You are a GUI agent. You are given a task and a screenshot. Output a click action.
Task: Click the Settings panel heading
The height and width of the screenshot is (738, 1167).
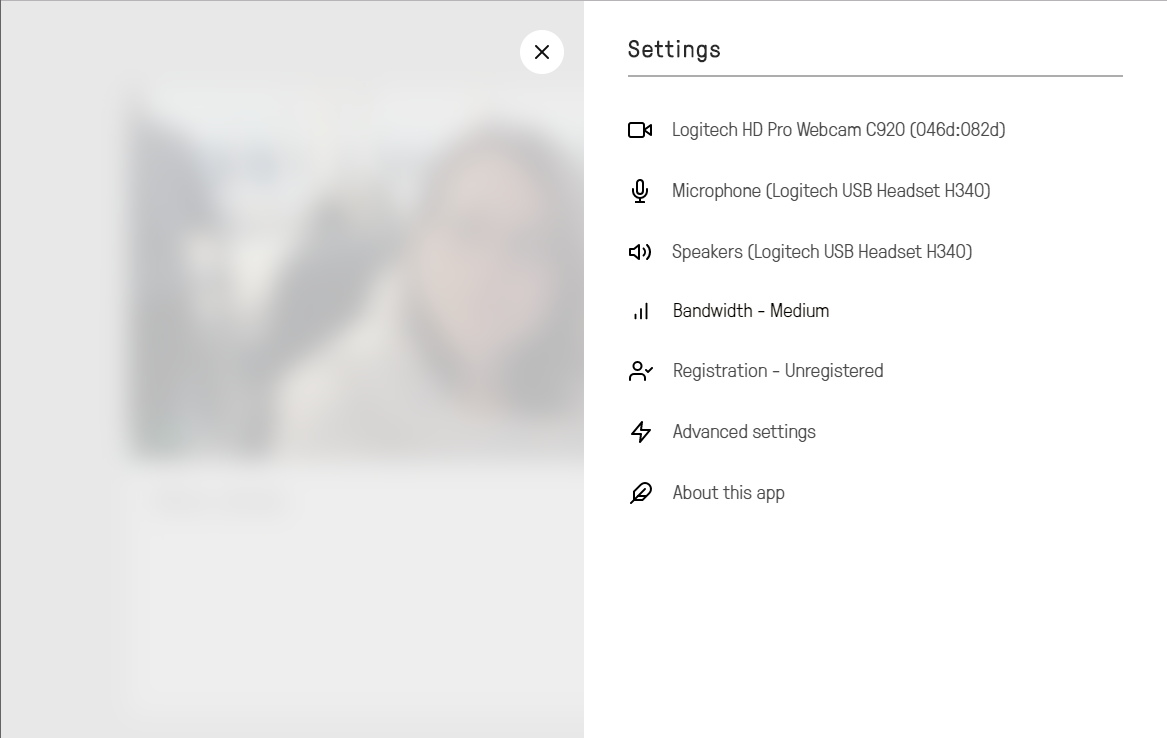(x=674, y=49)
